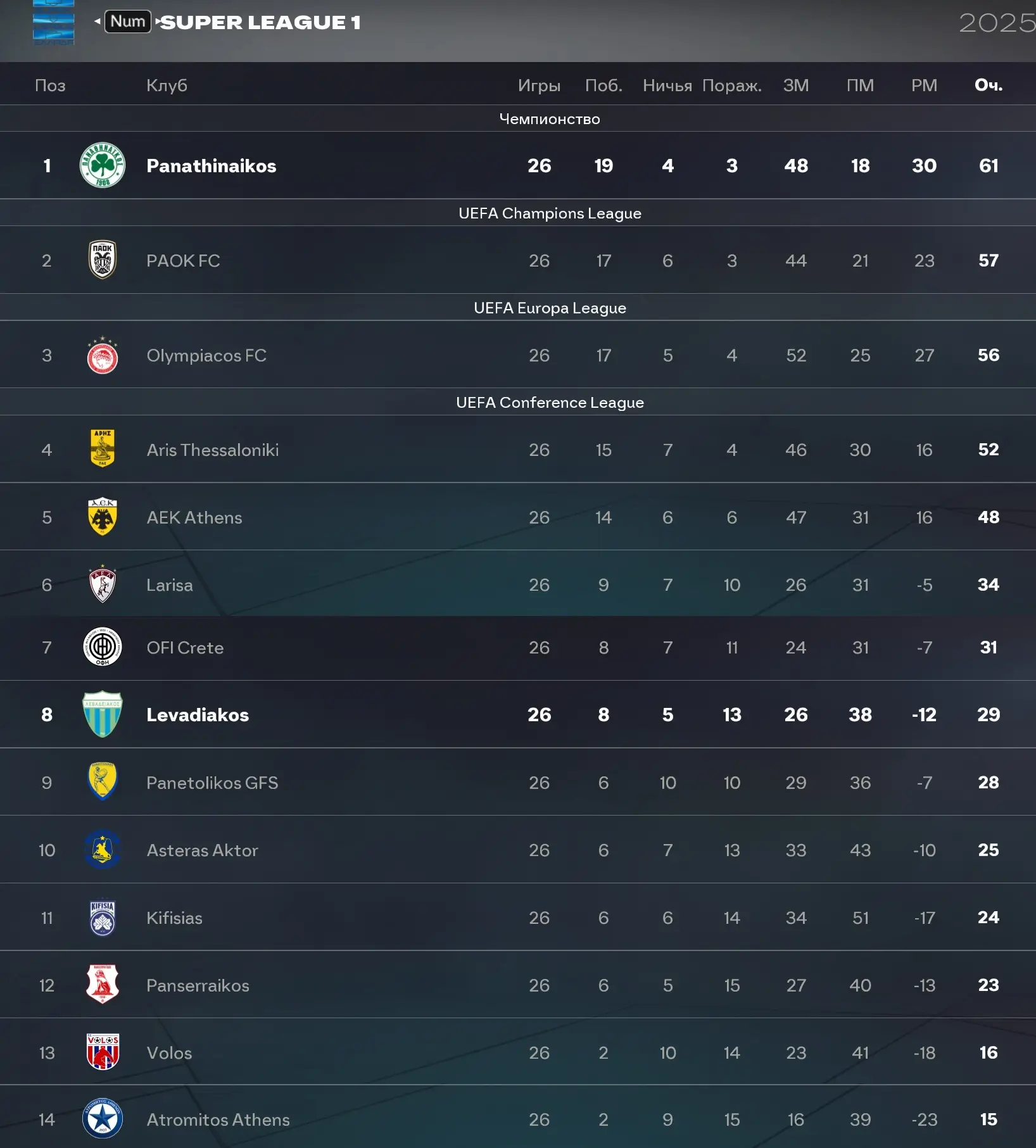Click the right arrow before Super League 1

click(x=158, y=22)
